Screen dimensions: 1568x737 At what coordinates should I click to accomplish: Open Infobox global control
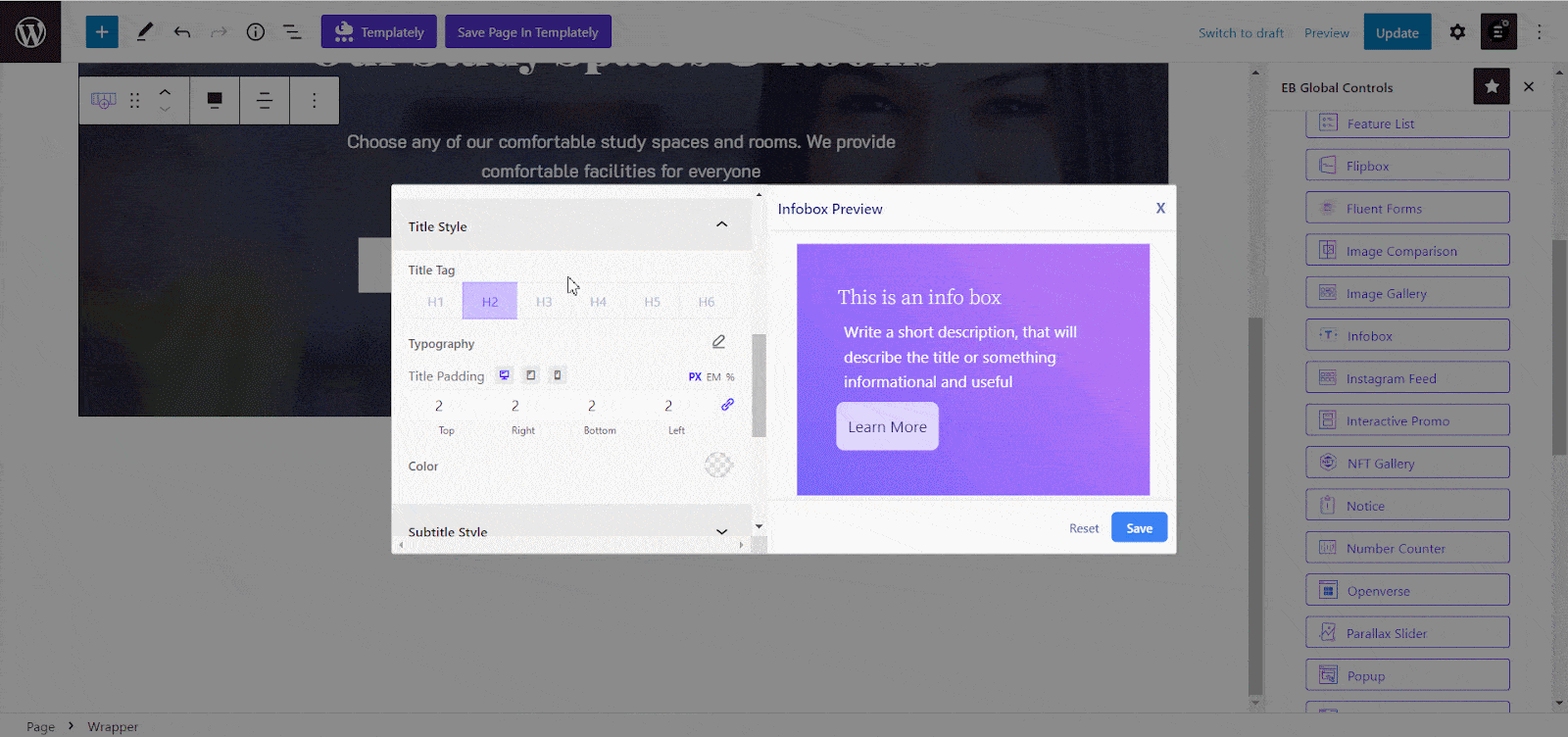[x=1407, y=335]
